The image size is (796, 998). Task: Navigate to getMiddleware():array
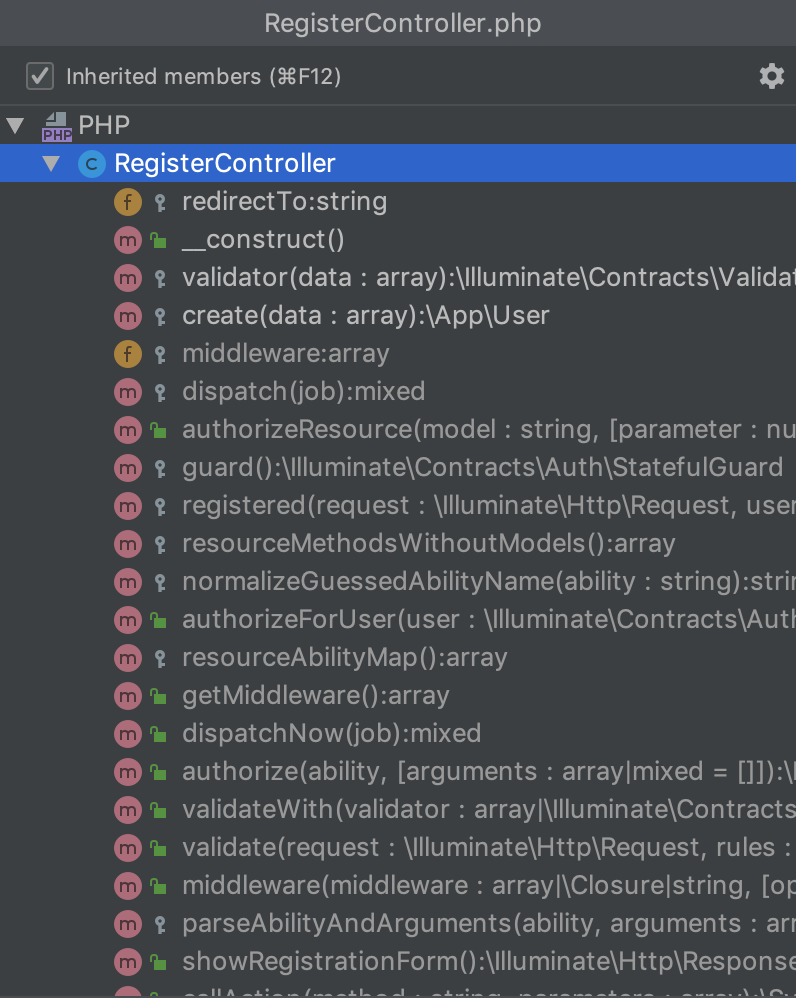[x=398, y=696]
